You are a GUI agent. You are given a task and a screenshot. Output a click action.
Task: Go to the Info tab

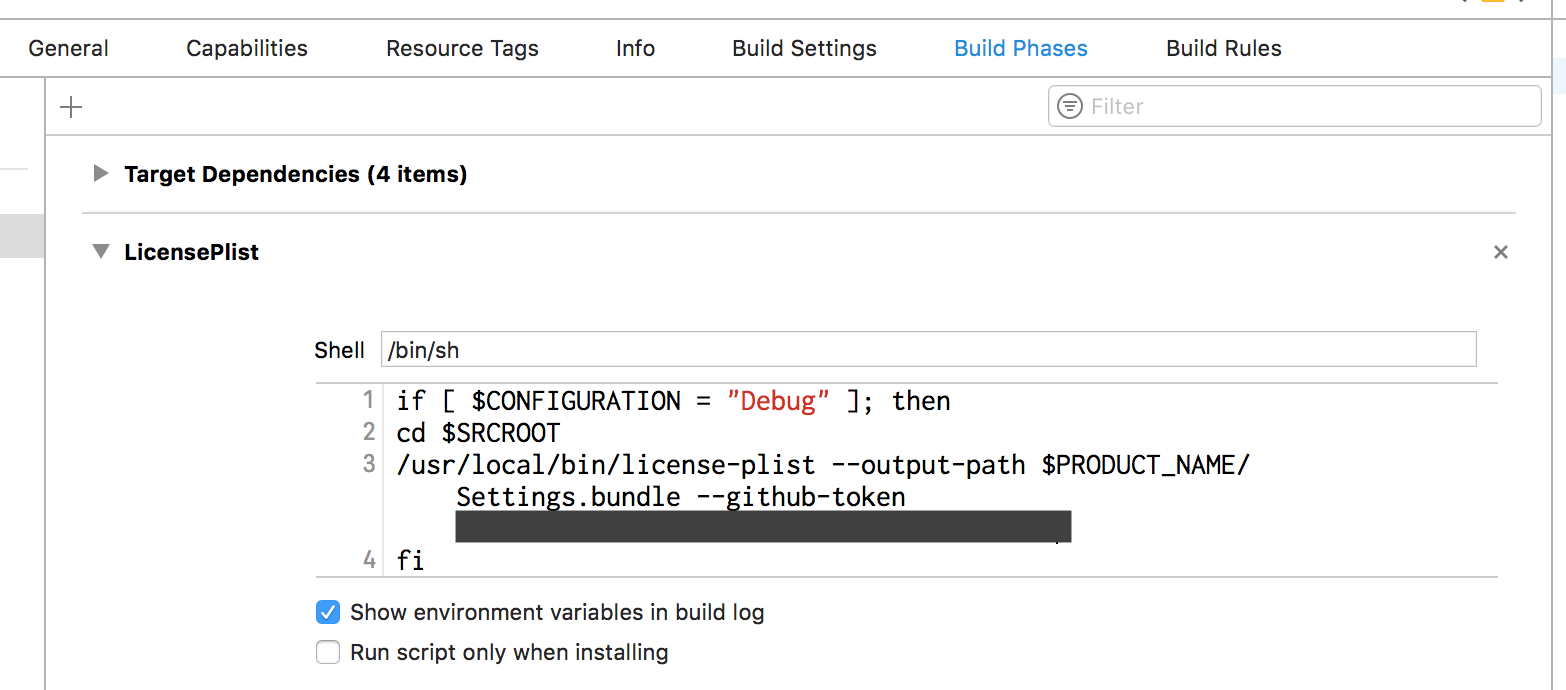click(635, 48)
